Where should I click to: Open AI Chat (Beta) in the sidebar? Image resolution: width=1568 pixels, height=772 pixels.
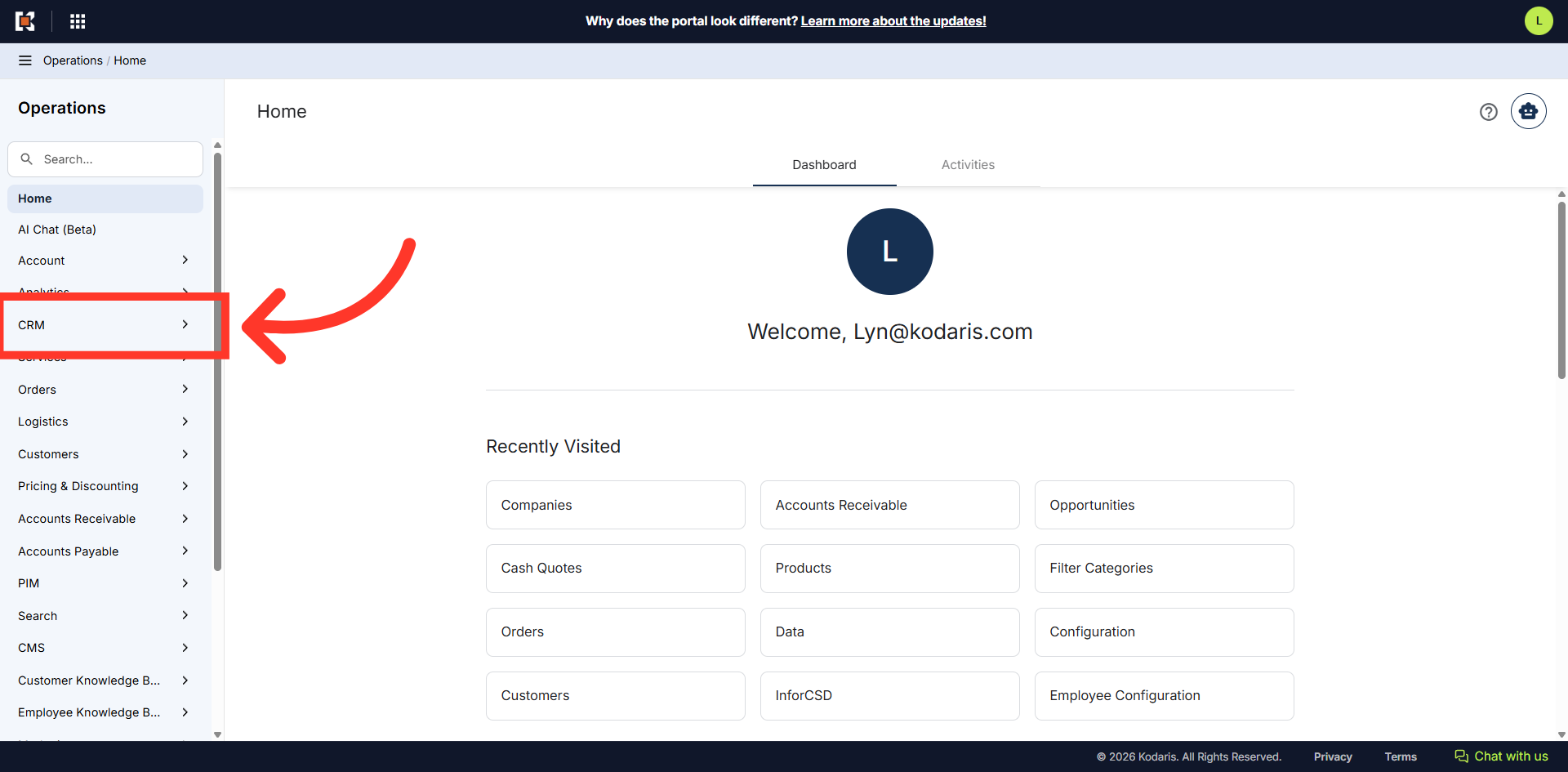click(105, 230)
